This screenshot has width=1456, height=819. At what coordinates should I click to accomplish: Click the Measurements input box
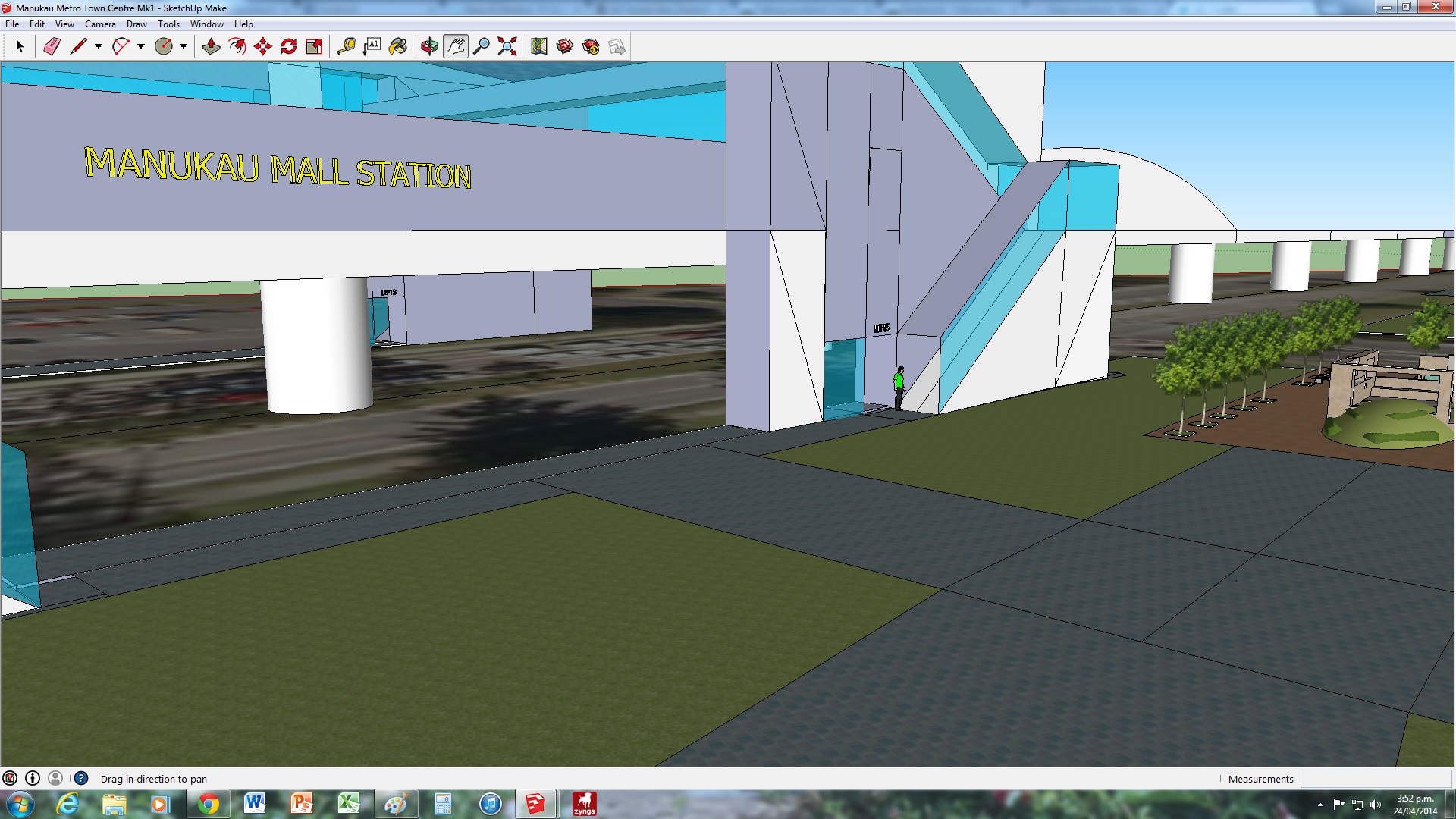[1374, 779]
